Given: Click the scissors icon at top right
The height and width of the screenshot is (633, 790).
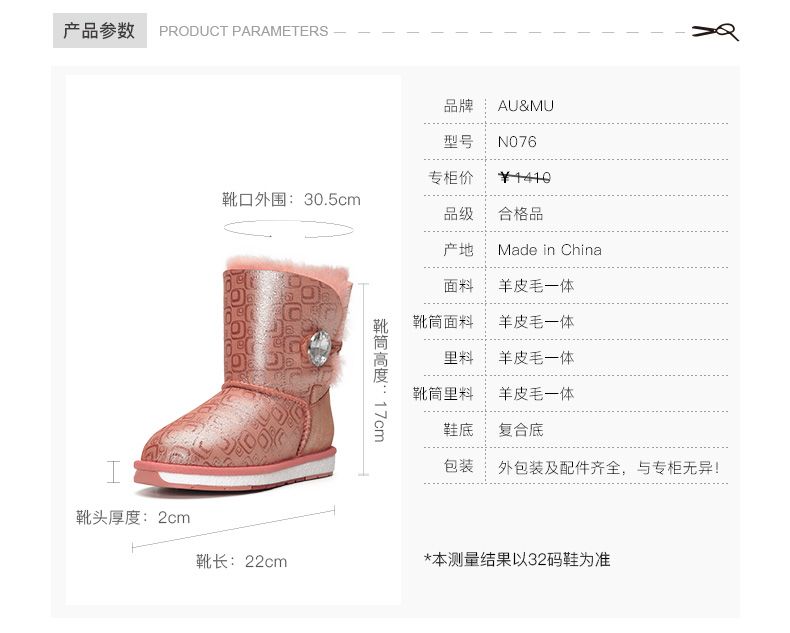Looking at the screenshot, I should 715,32.
